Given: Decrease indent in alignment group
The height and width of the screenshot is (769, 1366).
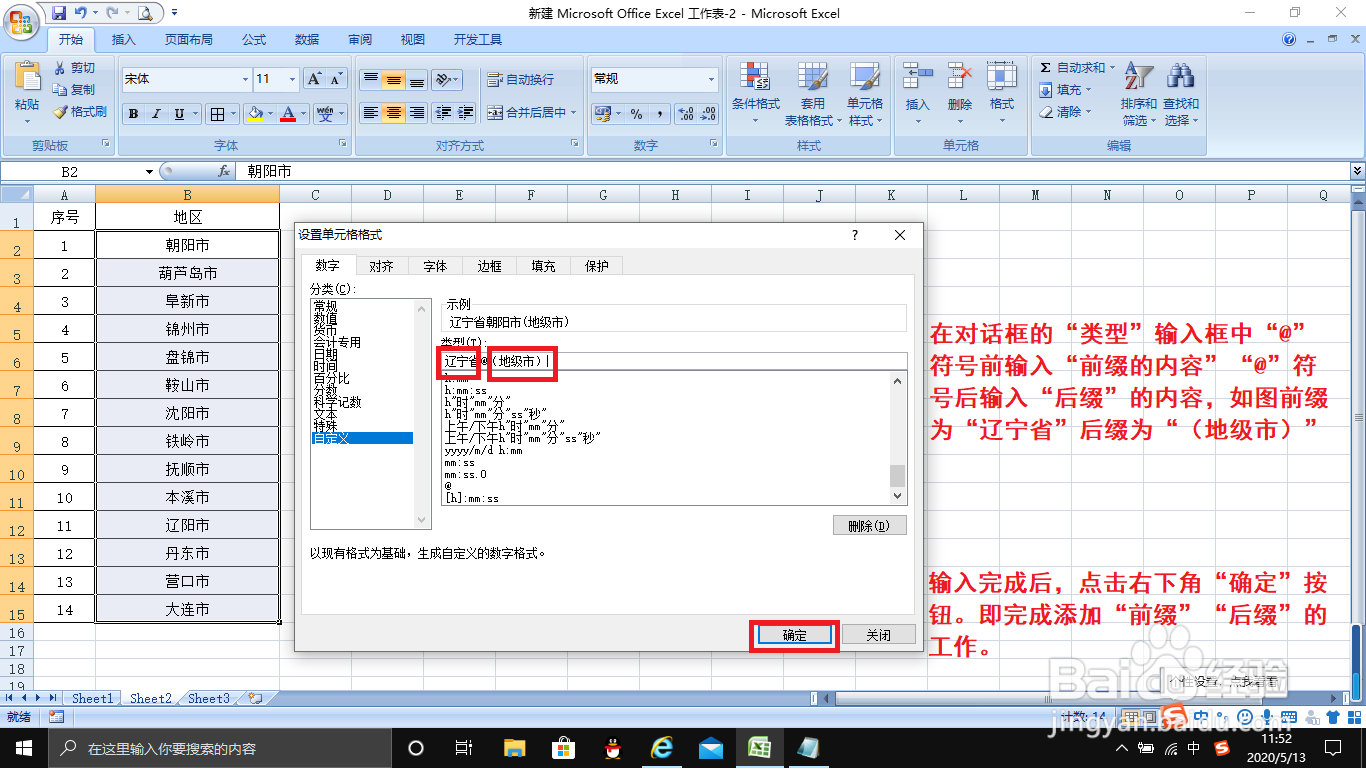Looking at the screenshot, I should 445,113.
